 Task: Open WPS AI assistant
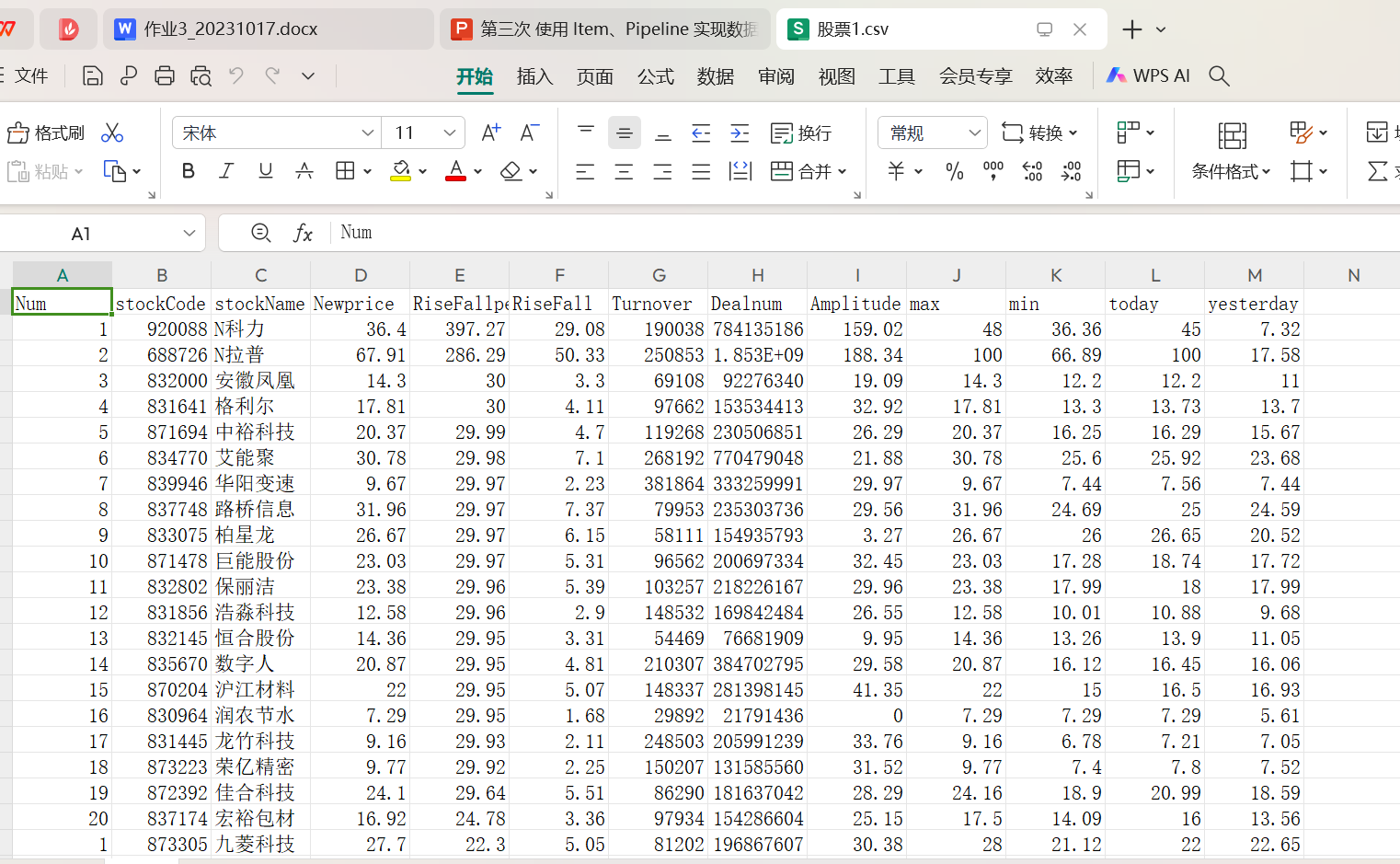1148,75
